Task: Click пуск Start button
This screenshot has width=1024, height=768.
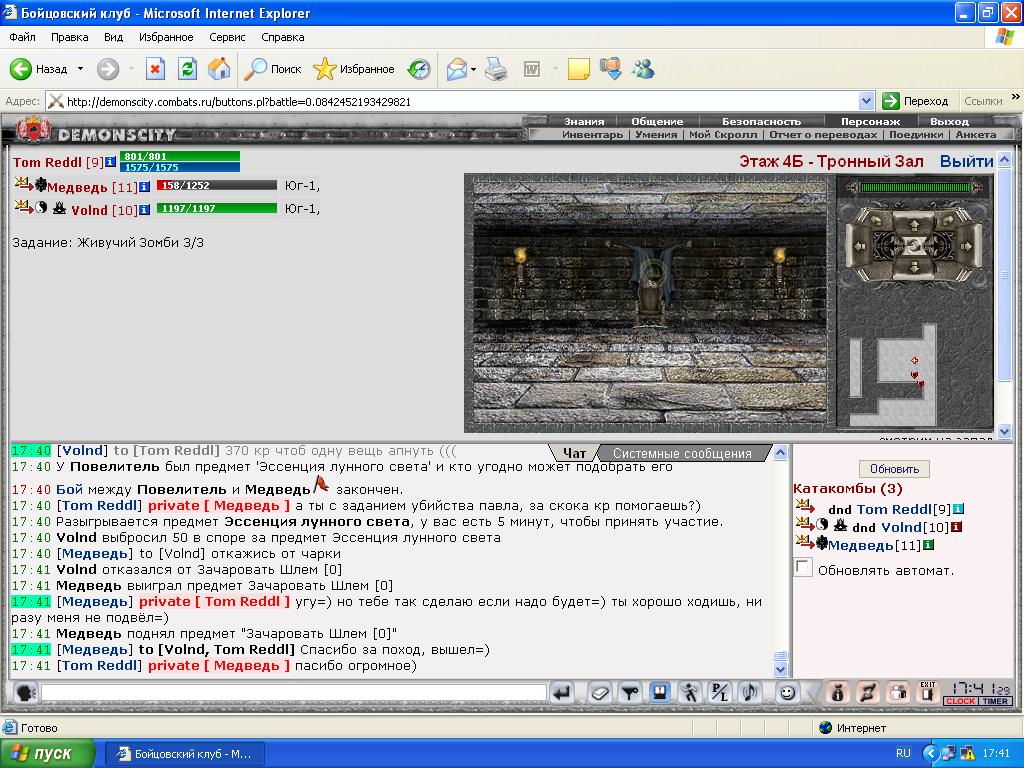Action: (x=46, y=754)
